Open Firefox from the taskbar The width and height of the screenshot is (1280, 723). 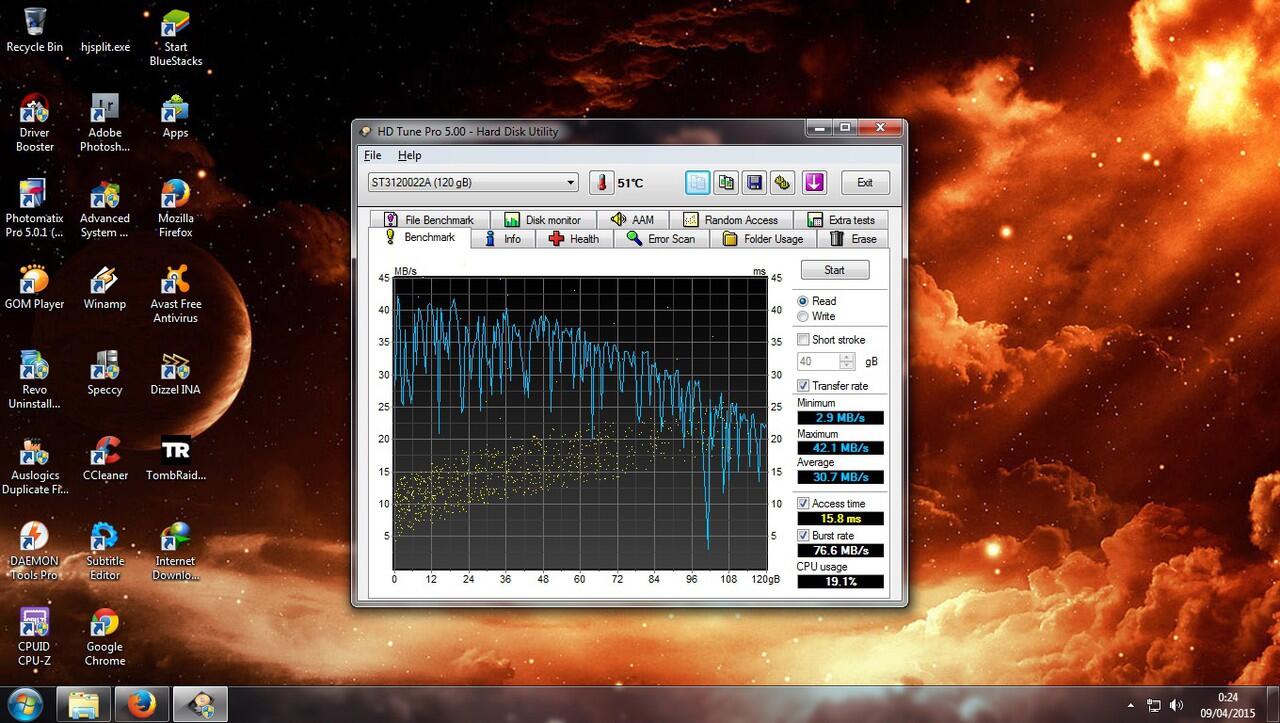142,705
